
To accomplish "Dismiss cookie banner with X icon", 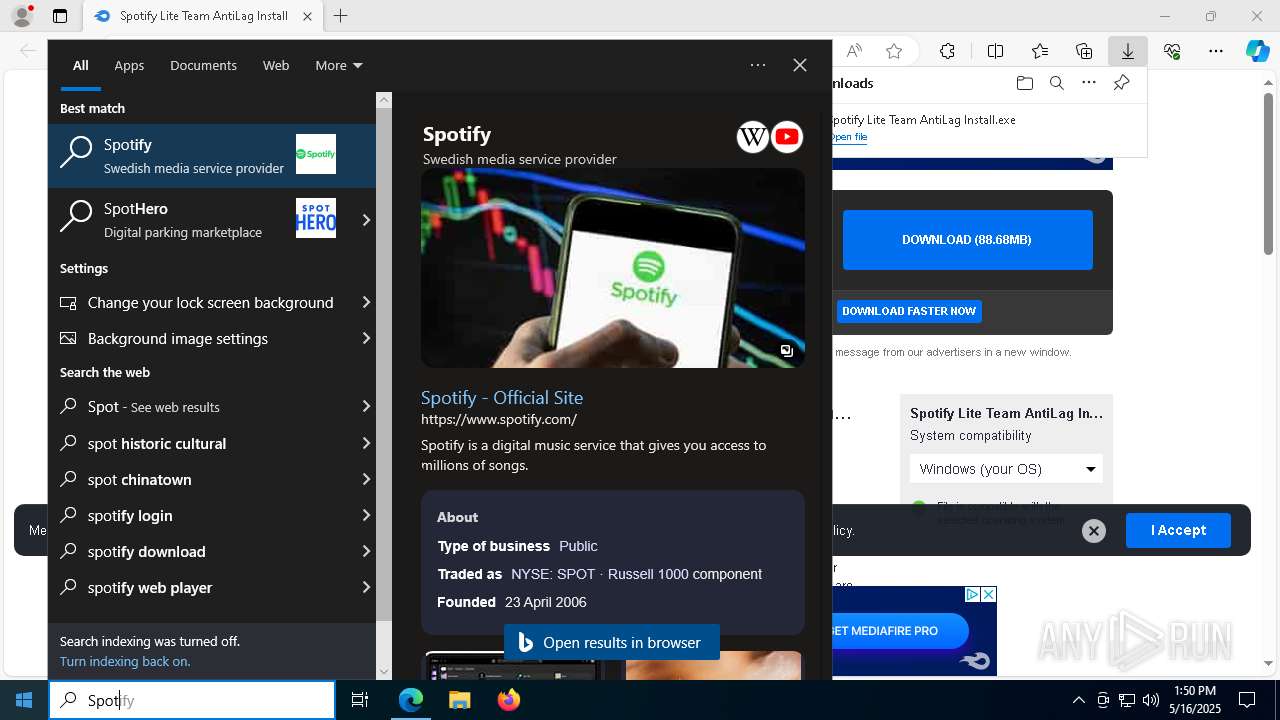I will [1094, 531].
